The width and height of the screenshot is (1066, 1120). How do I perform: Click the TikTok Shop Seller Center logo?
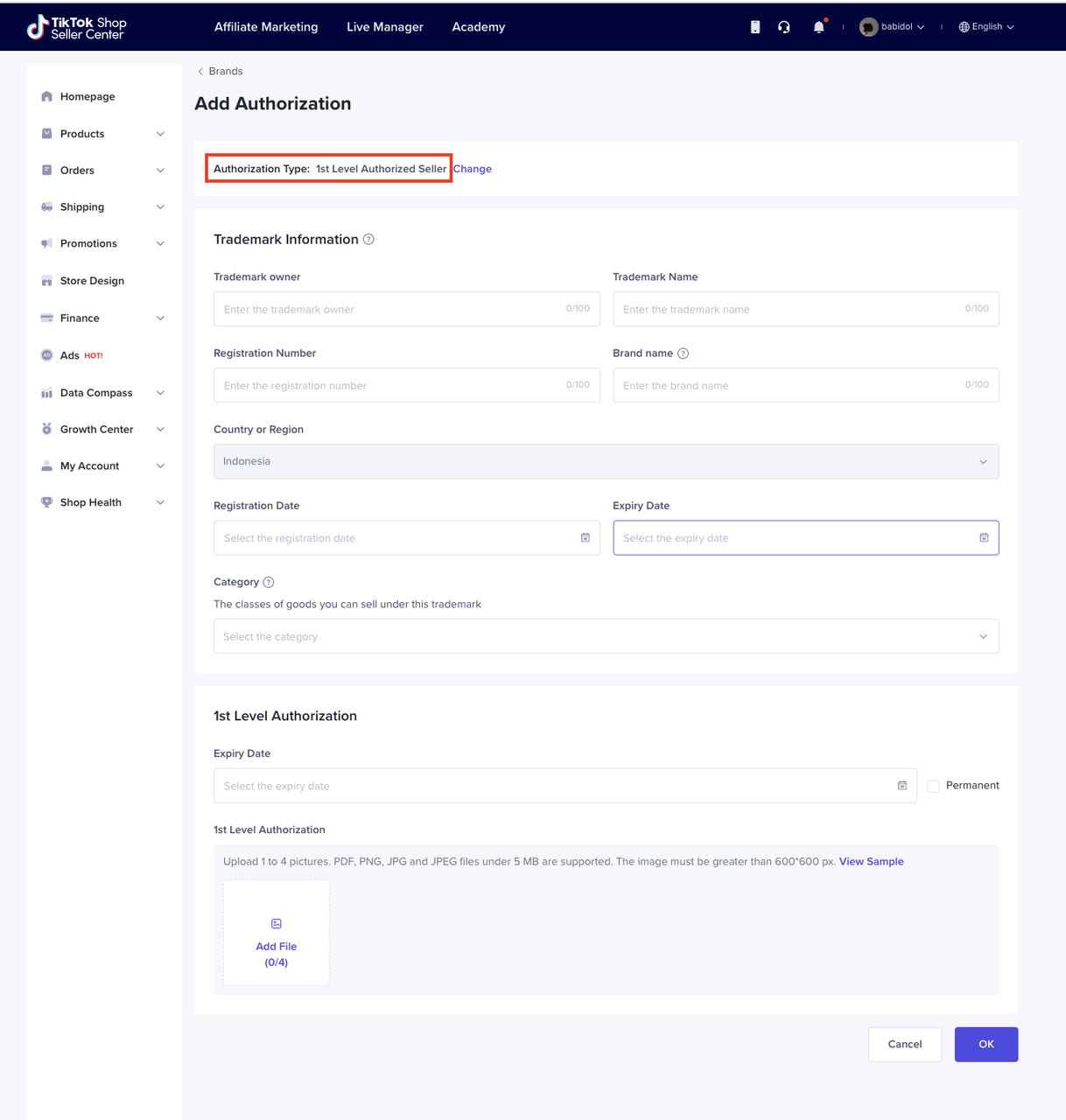tap(77, 27)
